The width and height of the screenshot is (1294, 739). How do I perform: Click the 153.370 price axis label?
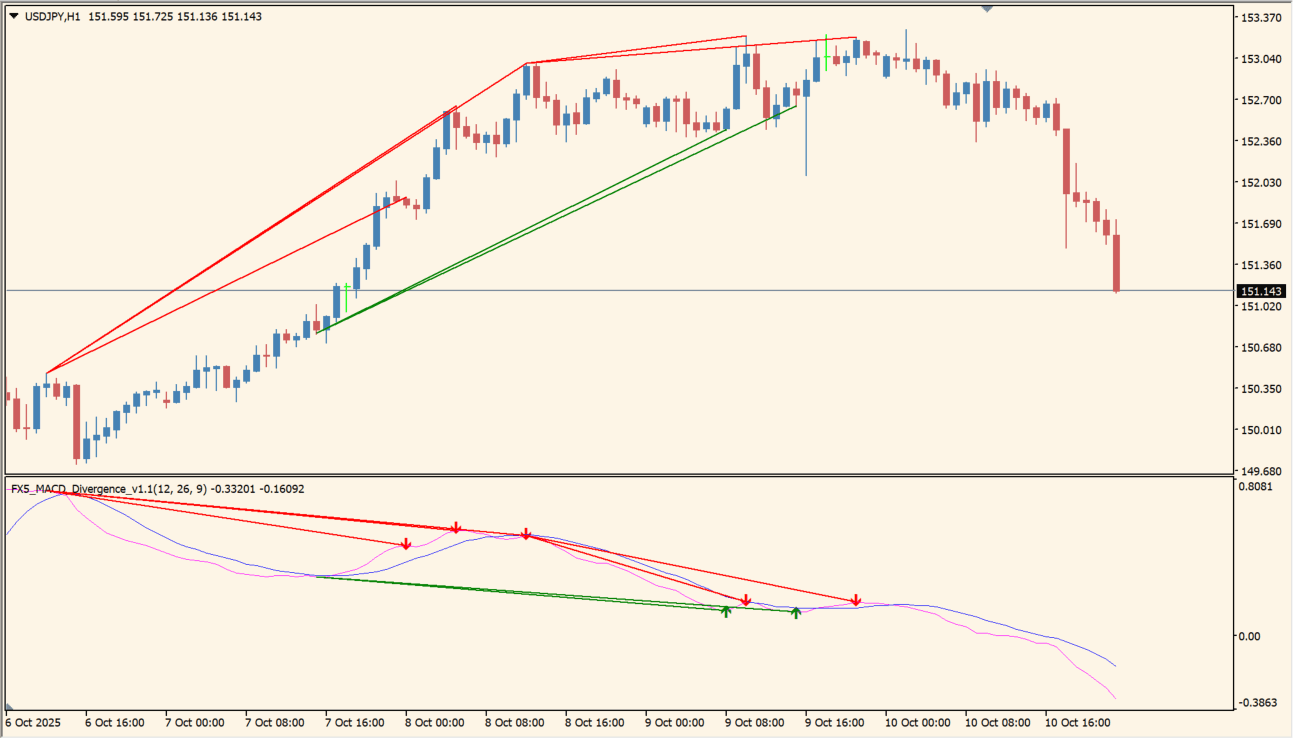1261,18
